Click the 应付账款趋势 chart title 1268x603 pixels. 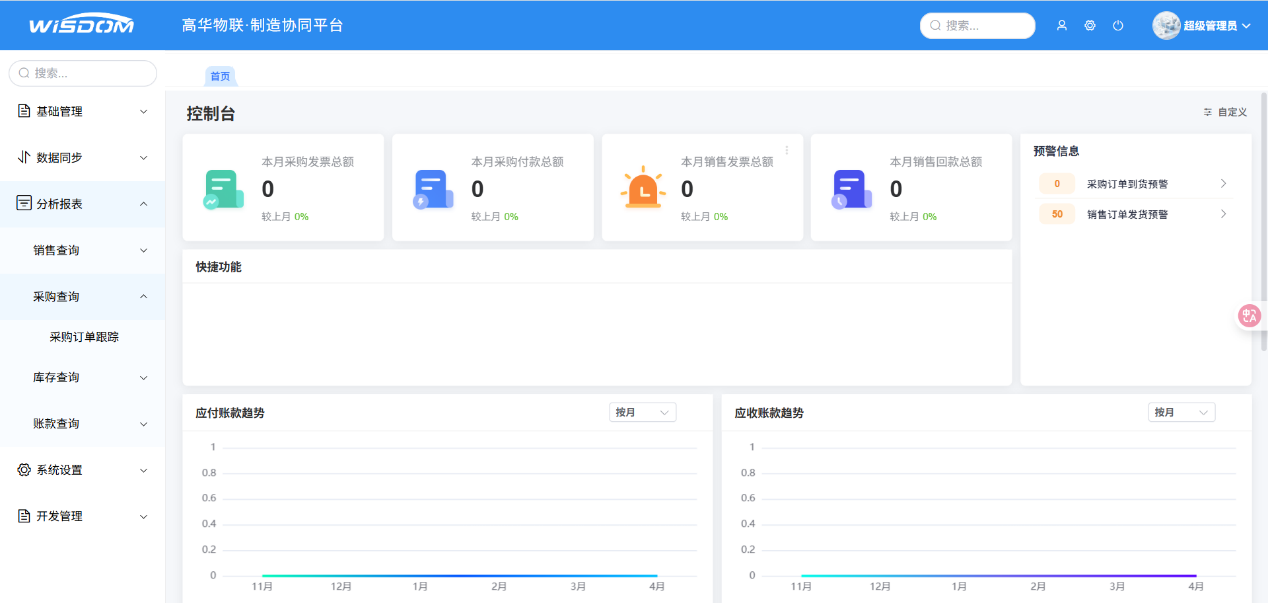230,413
